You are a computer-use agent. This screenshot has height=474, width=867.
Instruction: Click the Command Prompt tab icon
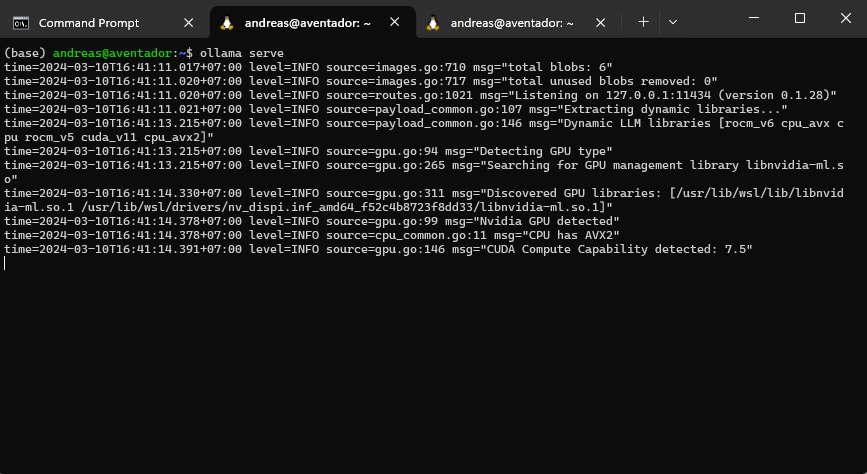click(21, 23)
